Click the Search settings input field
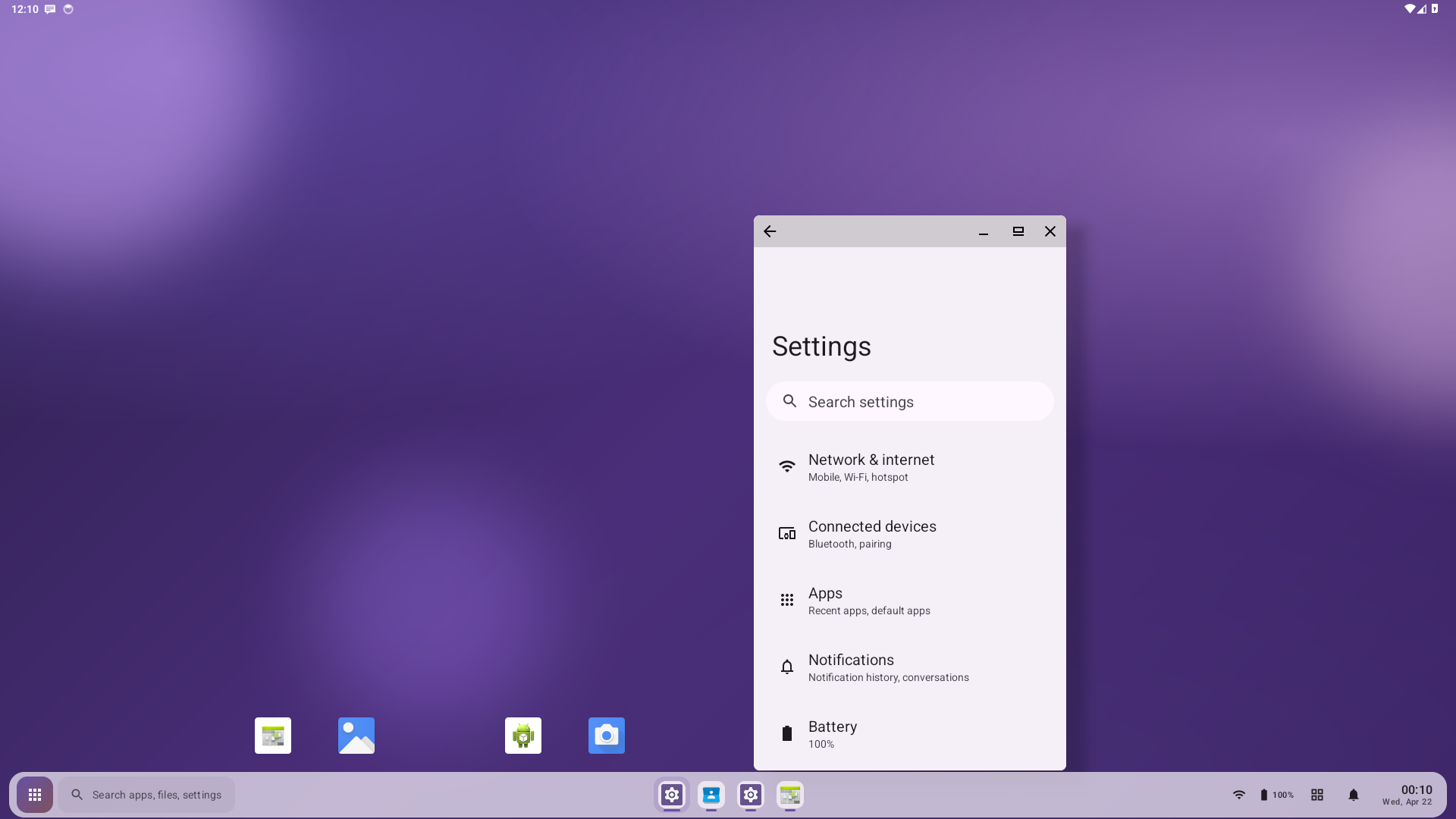 [x=909, y=401]
